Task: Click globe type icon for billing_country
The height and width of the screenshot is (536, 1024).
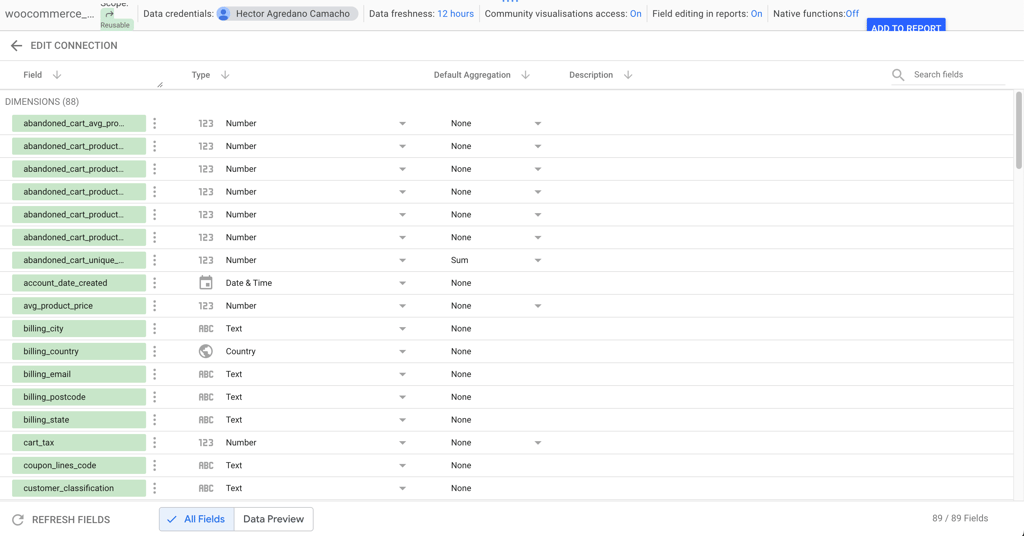Action: coord(206,352)
